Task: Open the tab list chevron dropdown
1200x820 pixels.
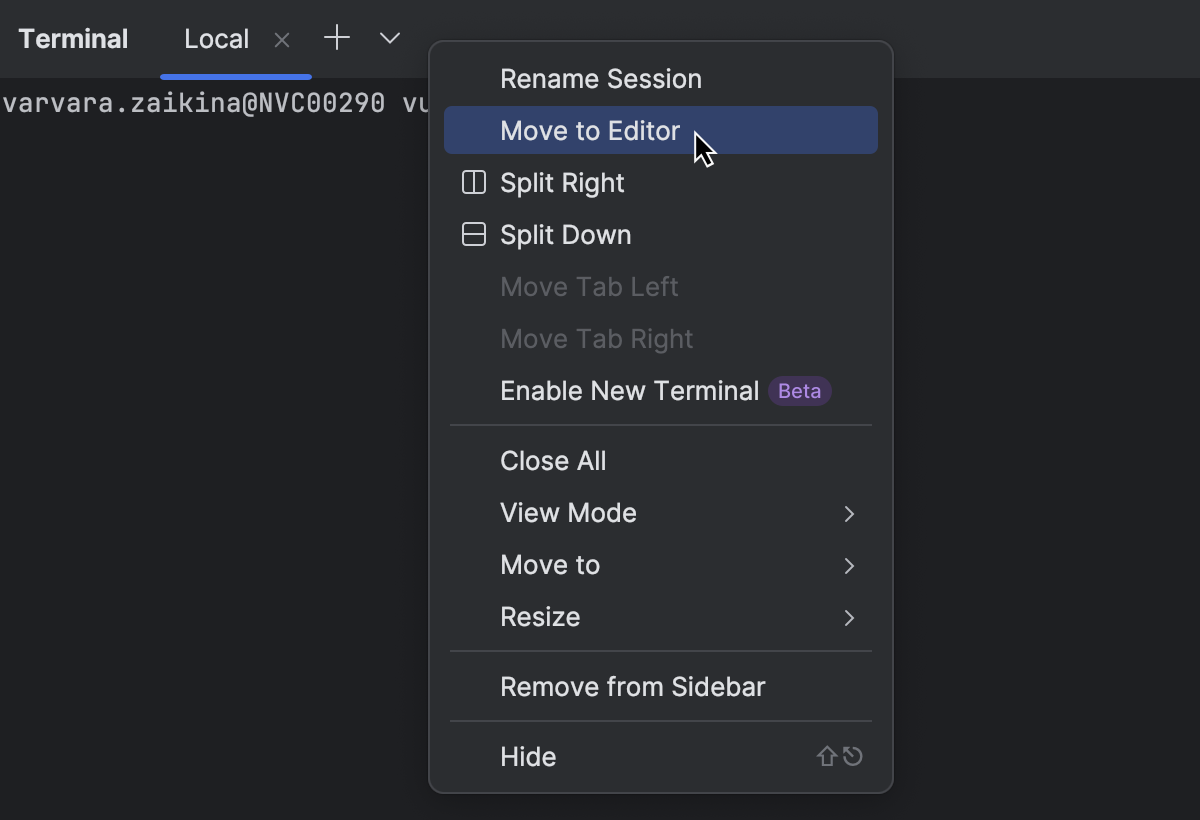Action: point(388,38)
